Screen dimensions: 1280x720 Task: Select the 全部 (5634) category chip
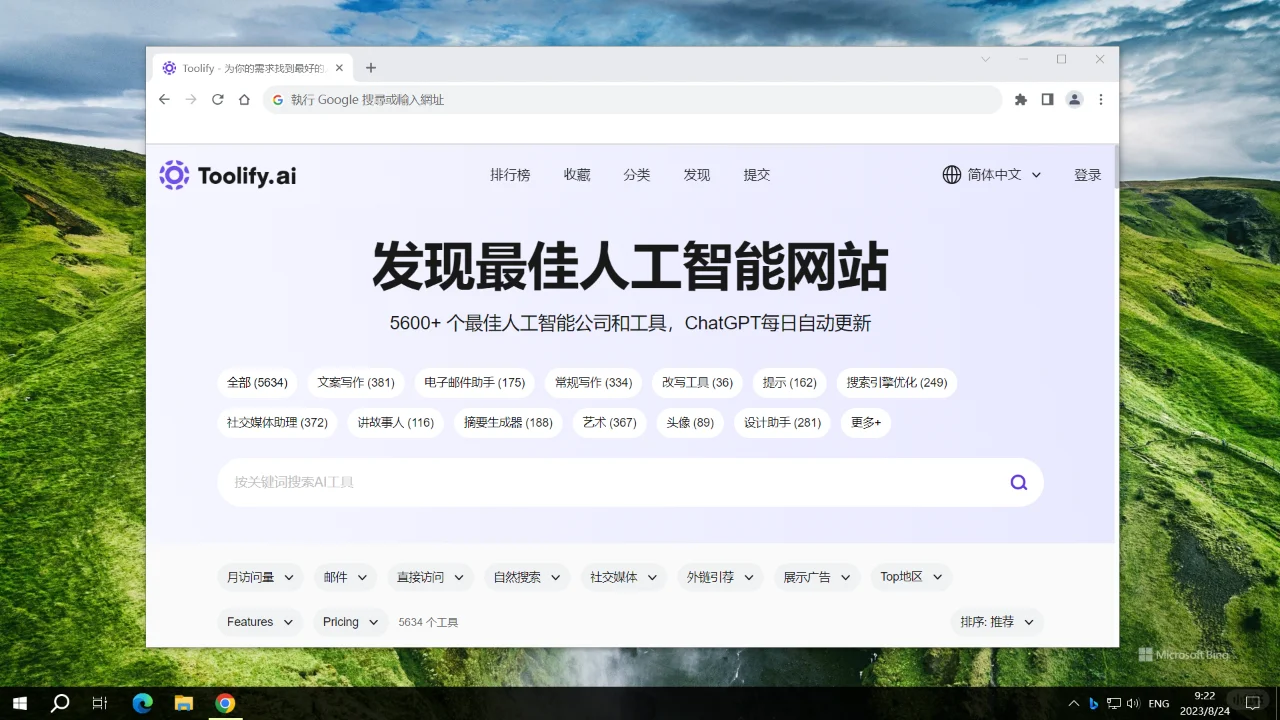[257, 382]
